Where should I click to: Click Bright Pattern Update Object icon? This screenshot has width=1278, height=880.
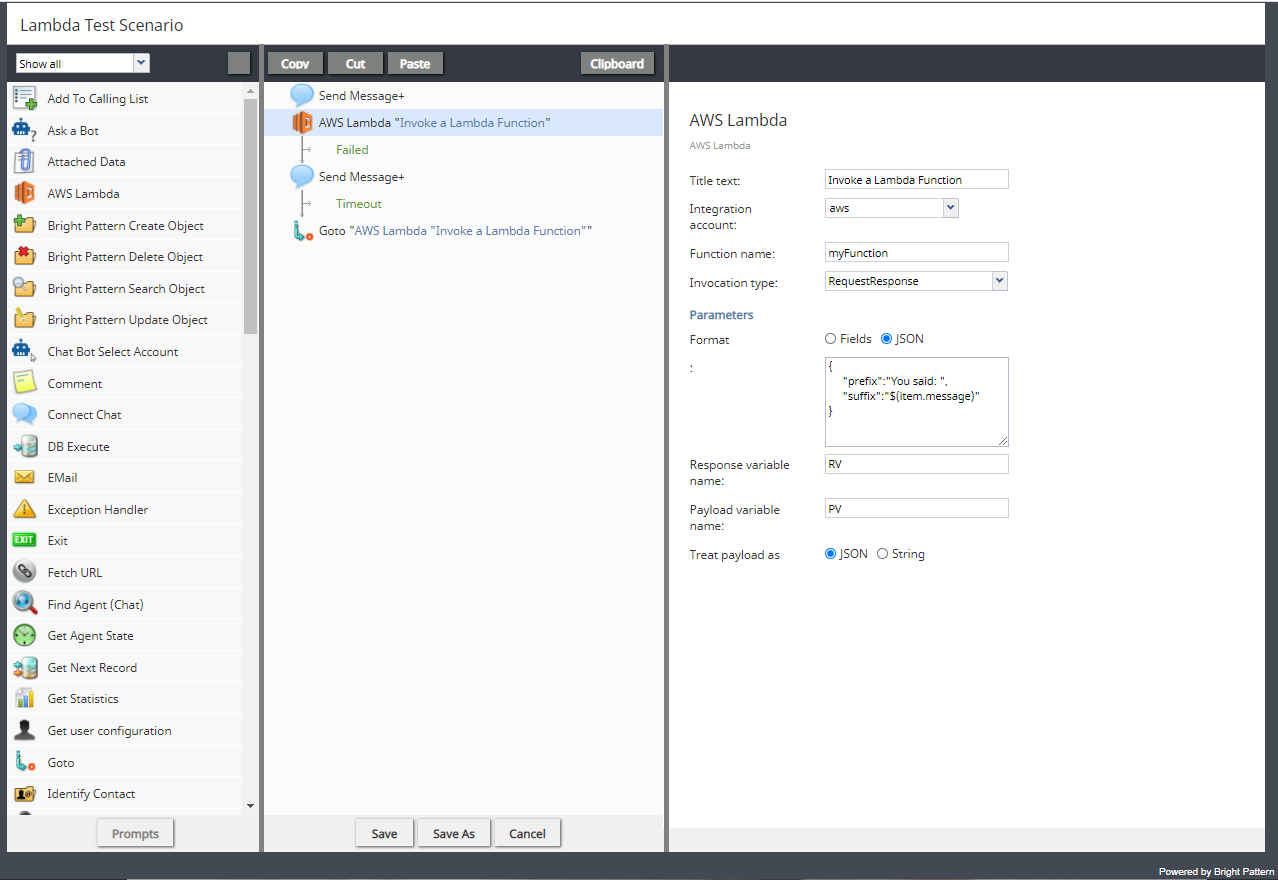(x=25, y=319)
